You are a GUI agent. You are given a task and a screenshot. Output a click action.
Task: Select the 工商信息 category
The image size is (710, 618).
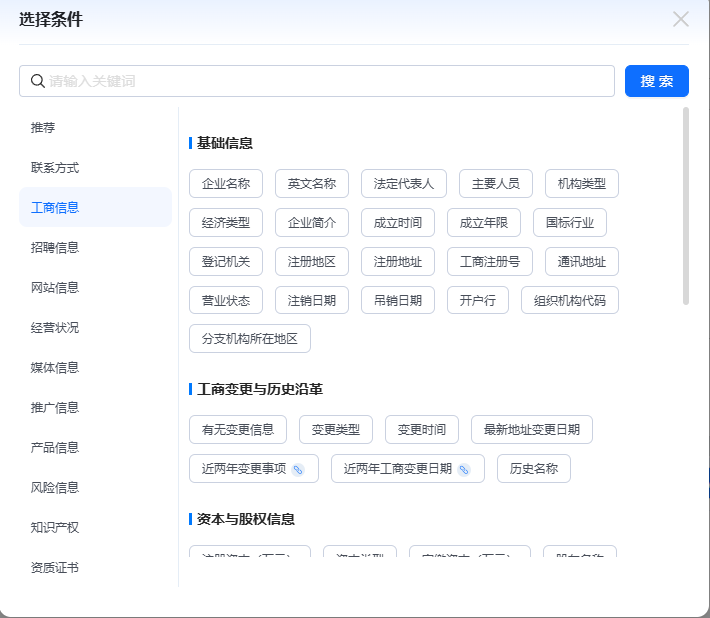[95, 207]
